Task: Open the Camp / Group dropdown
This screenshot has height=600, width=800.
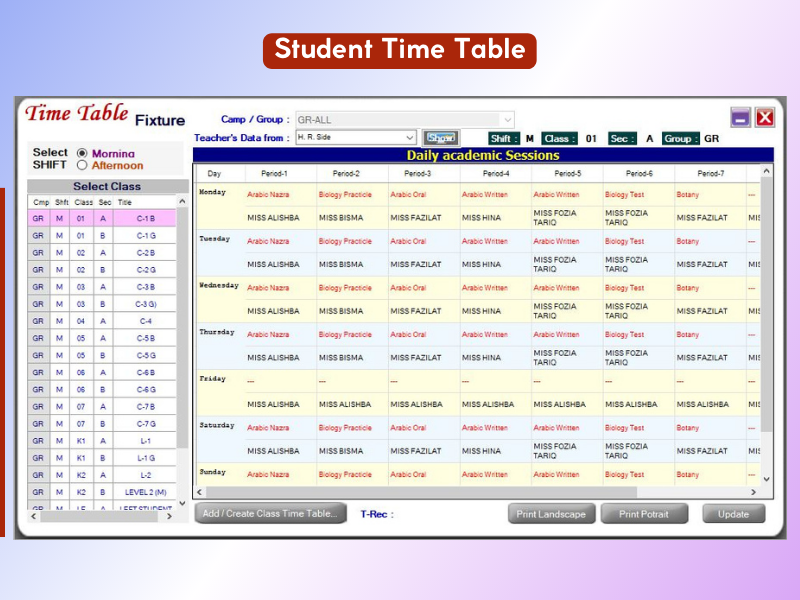Action: [x=508, y=119]
